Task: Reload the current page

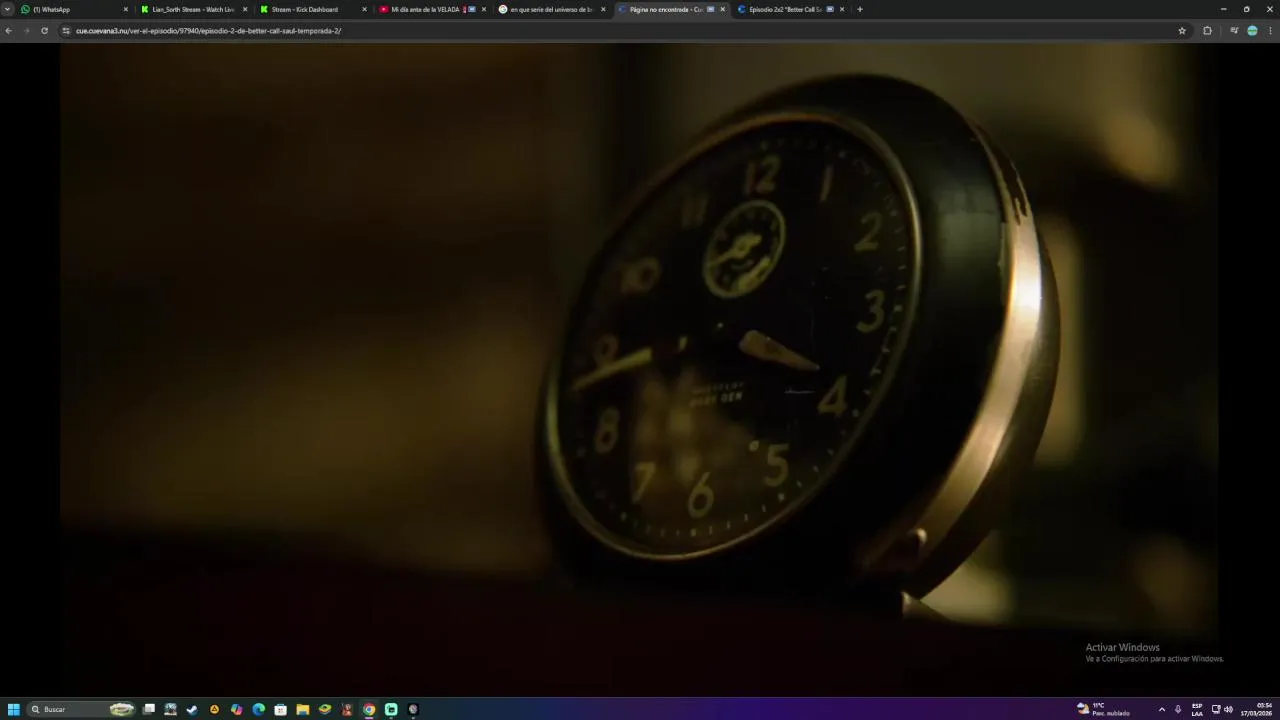Action: point(44,31)
